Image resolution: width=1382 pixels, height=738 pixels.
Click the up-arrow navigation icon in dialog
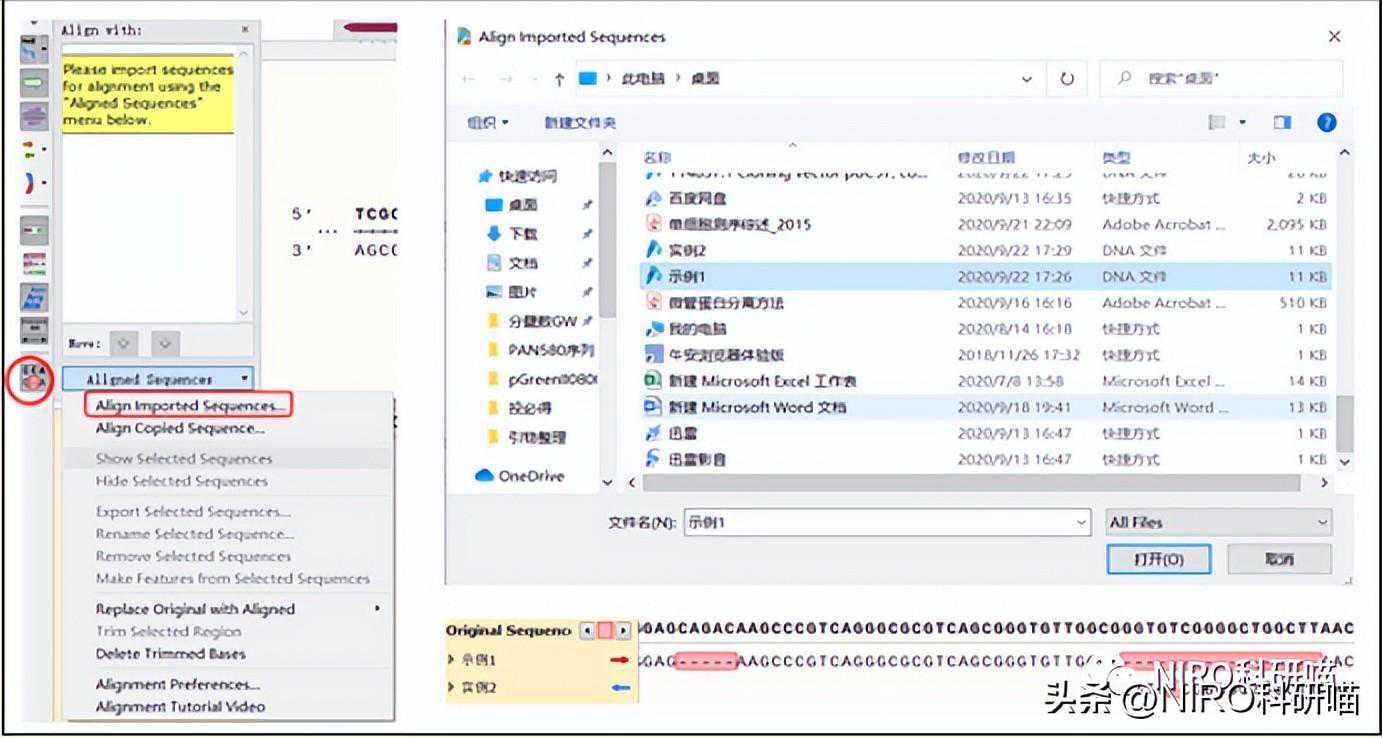click(x=559, y=78)
